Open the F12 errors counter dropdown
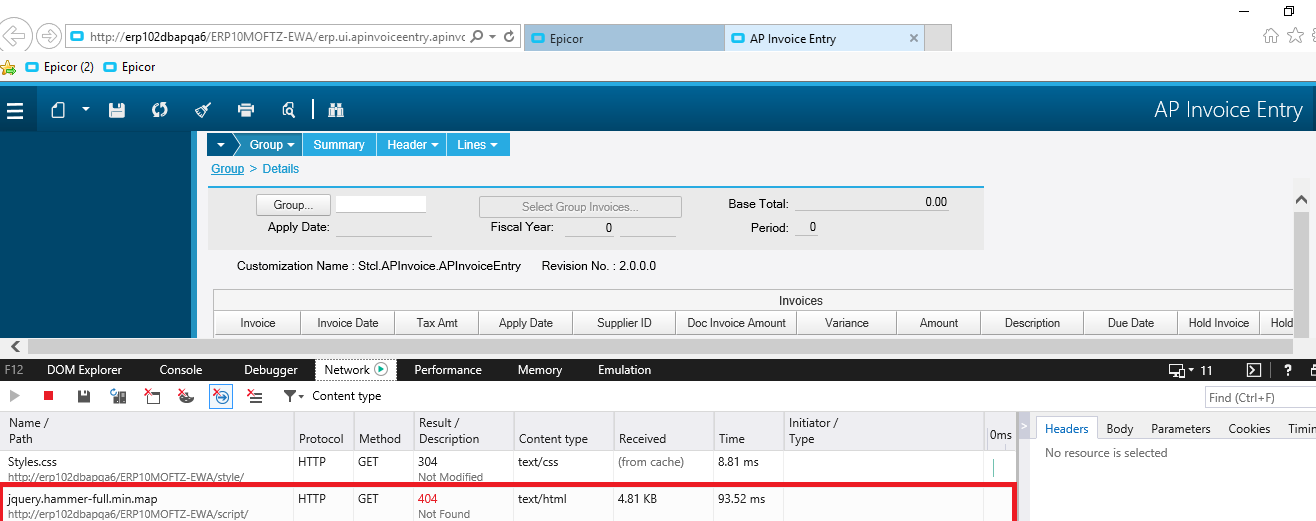This screenshot has height=521, width=1316. click(1190, 370)
